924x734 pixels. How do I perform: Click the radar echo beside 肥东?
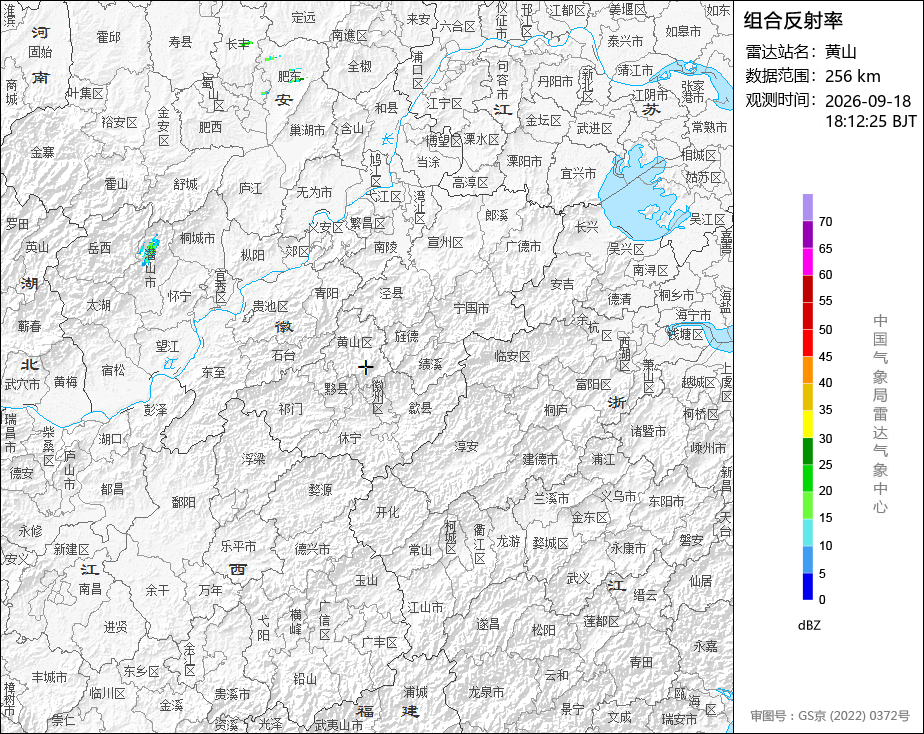[294, 75]
